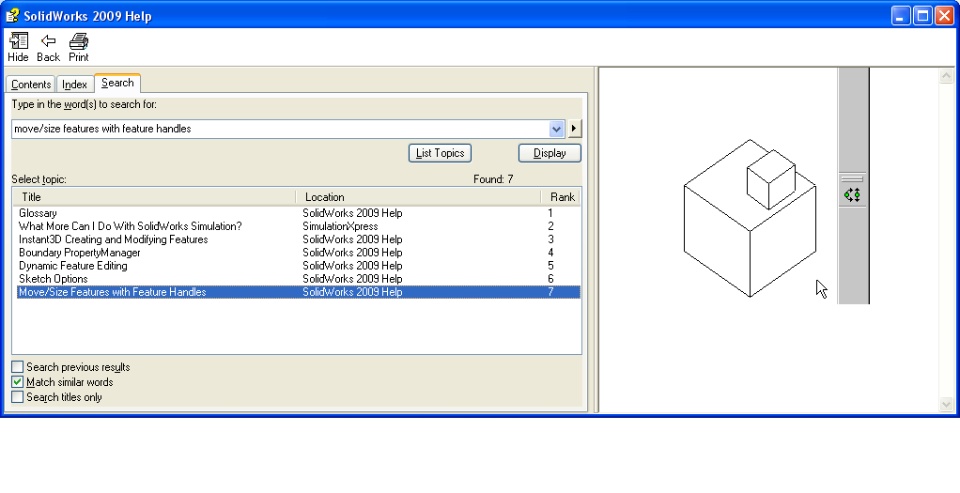The height and width of the screenshot is (493, 960).
Task: Select Move/Size Features with Feature Handles topic
Action: point(298,292)
